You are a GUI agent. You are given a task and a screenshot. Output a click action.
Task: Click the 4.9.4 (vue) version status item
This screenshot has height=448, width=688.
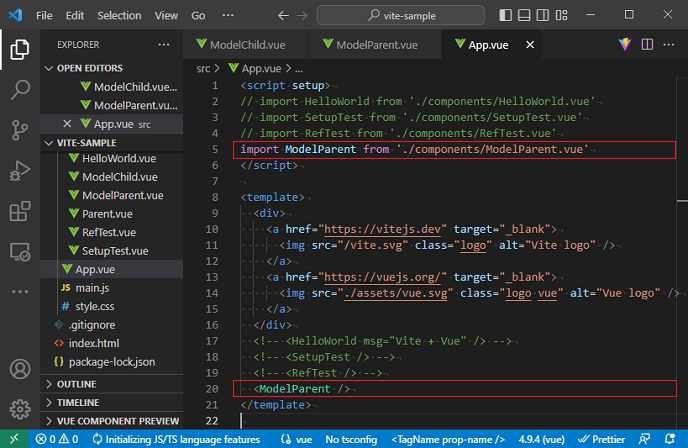(541, 439)
